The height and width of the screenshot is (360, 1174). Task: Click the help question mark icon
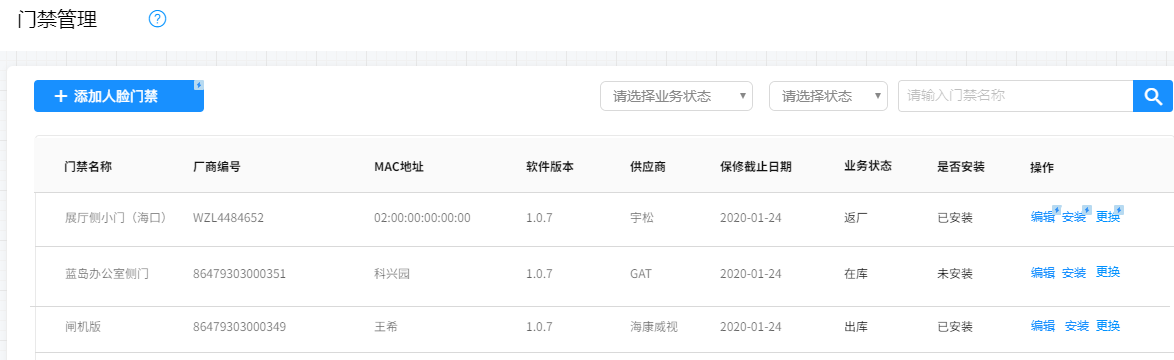tap(157, 19)
